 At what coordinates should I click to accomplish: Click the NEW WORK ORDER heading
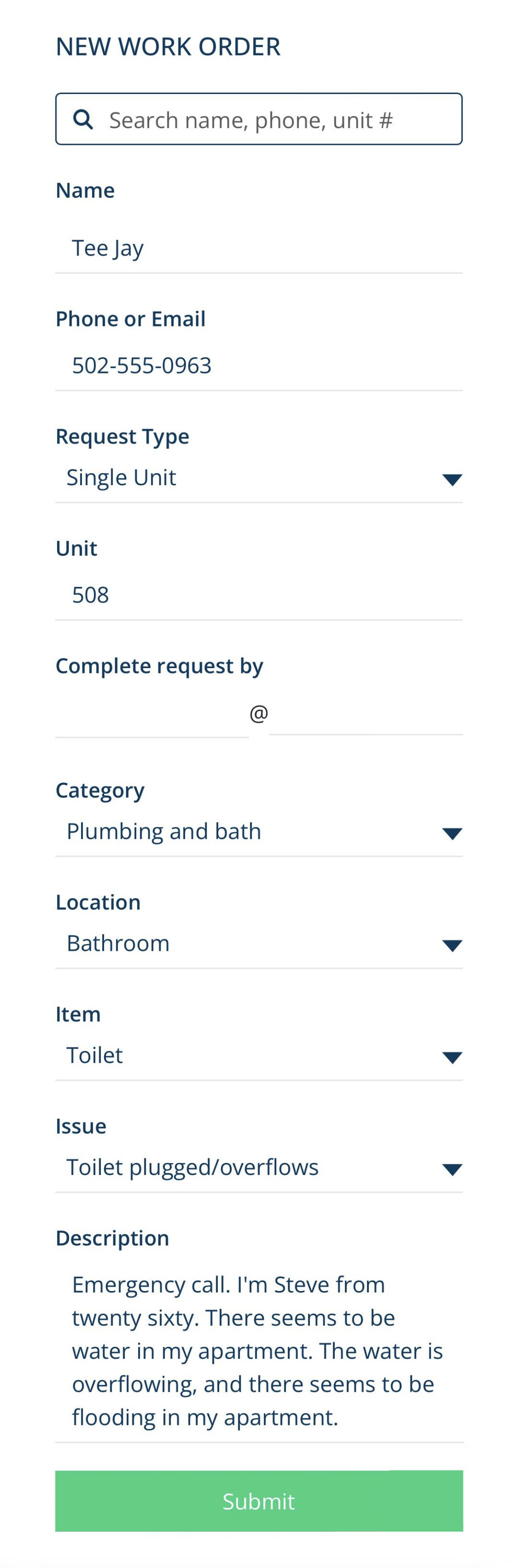pos(168,46)
